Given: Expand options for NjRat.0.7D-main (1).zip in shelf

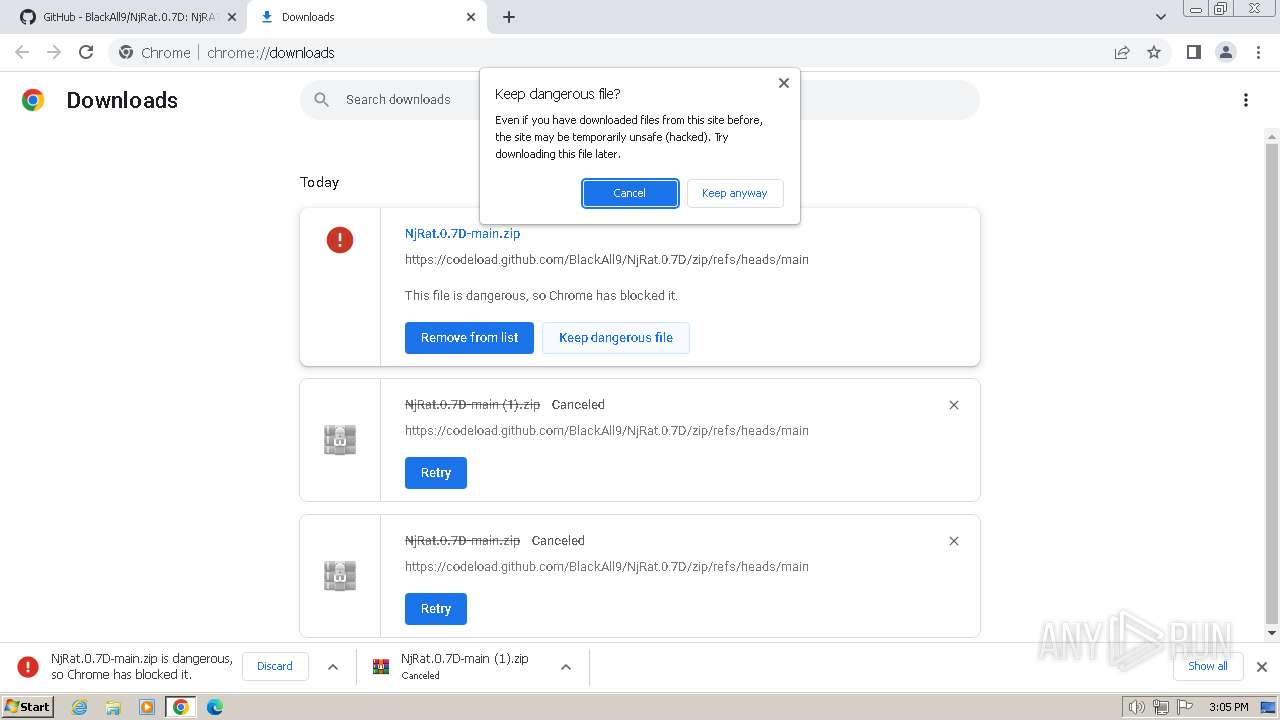Looking at the screenshot, I should (x=566, y=667).
